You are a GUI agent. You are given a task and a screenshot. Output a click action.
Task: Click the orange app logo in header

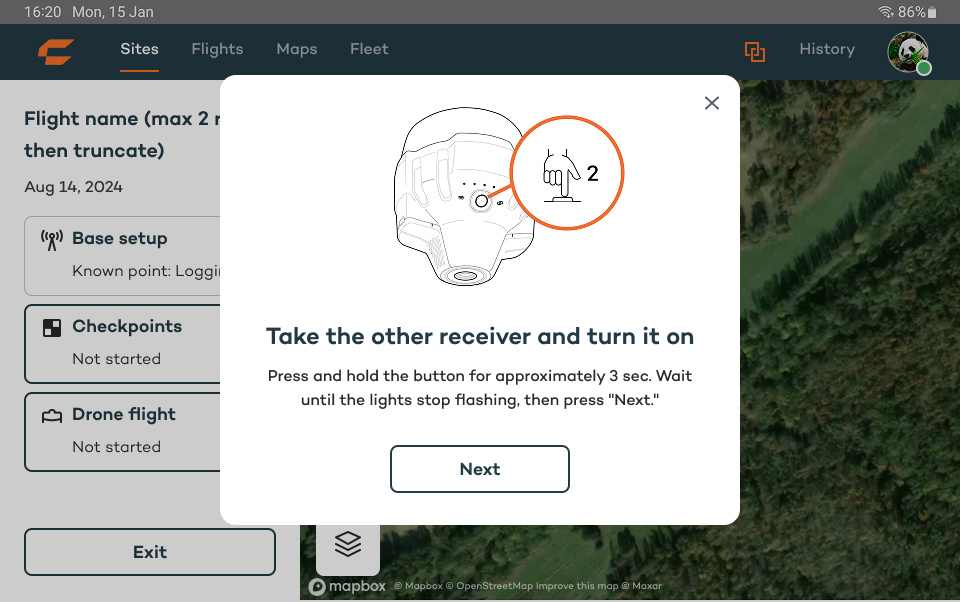(56, 51)
